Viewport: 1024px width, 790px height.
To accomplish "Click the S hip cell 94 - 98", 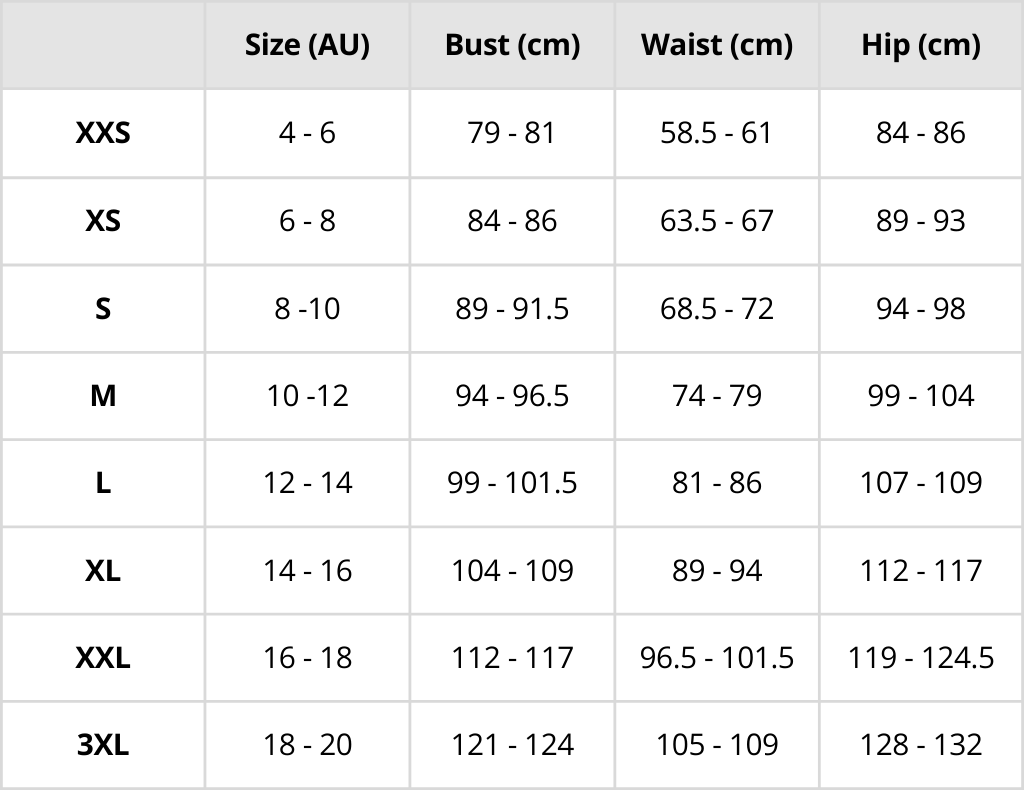I will click(x=921, y=309).
